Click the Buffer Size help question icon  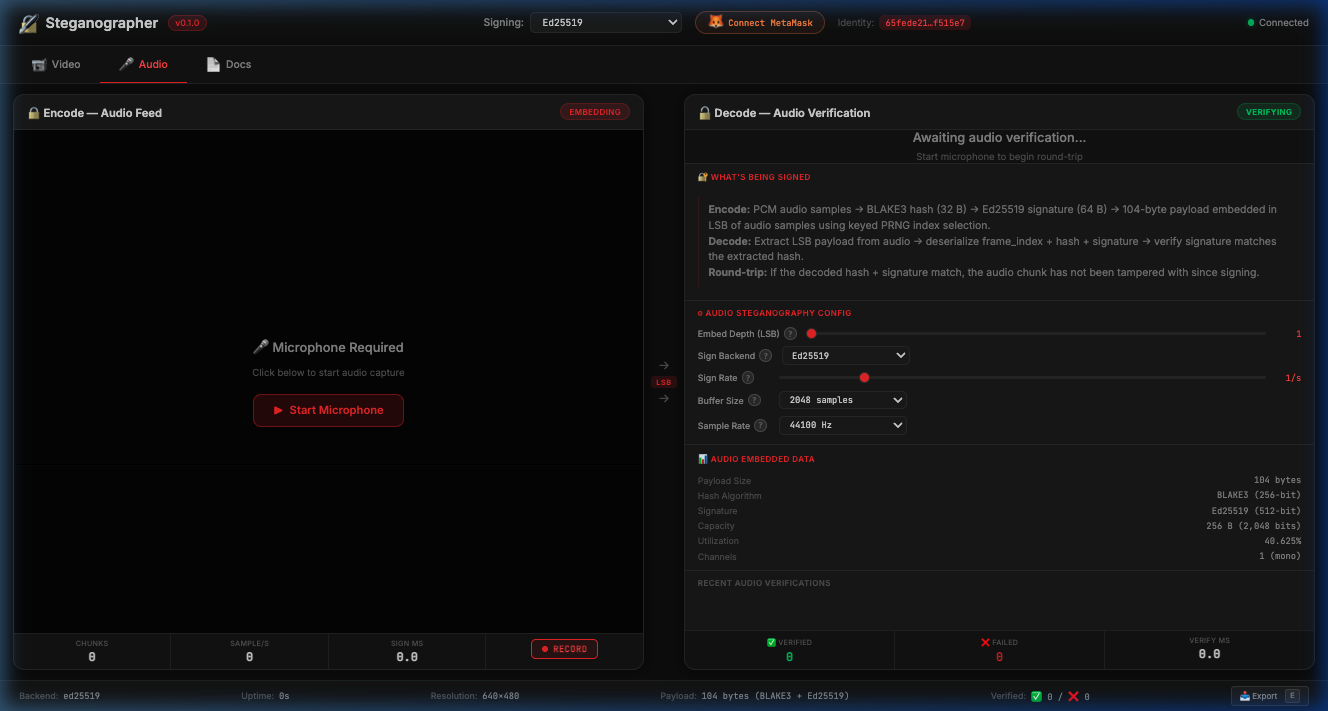click(x=755, y=400)
